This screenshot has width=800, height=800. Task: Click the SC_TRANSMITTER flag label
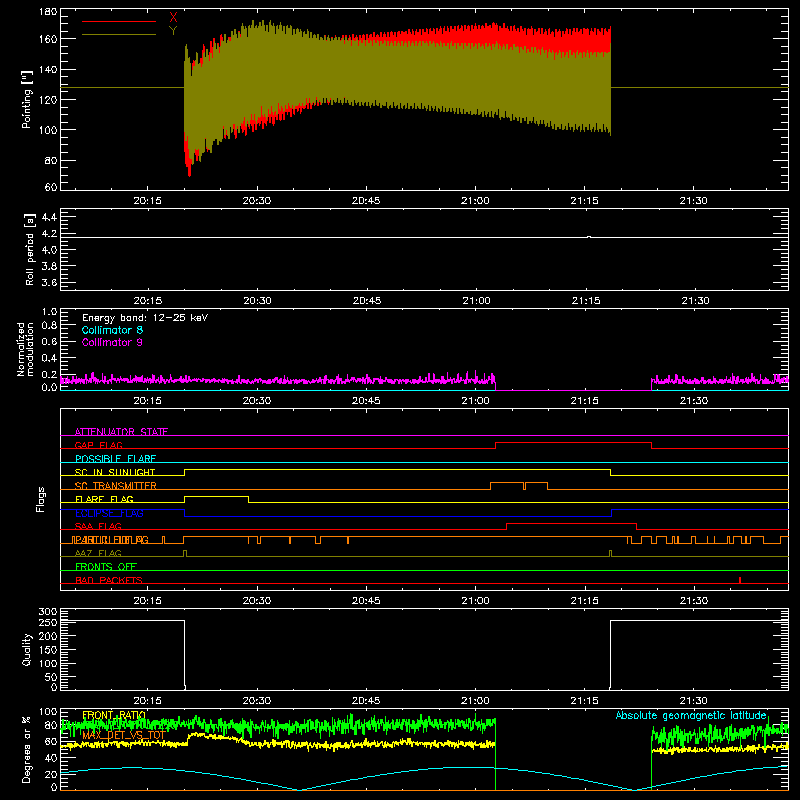point(116,486)
